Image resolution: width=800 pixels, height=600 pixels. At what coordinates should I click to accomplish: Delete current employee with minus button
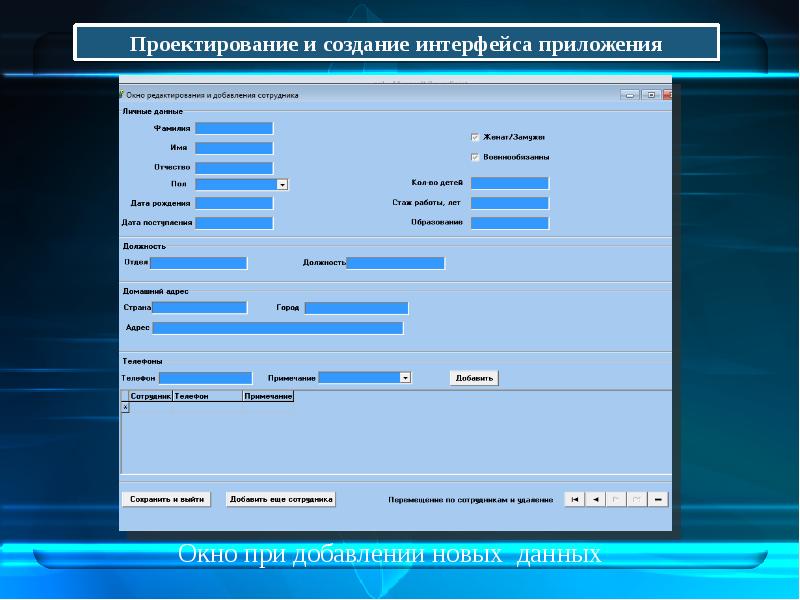point(659,499)
